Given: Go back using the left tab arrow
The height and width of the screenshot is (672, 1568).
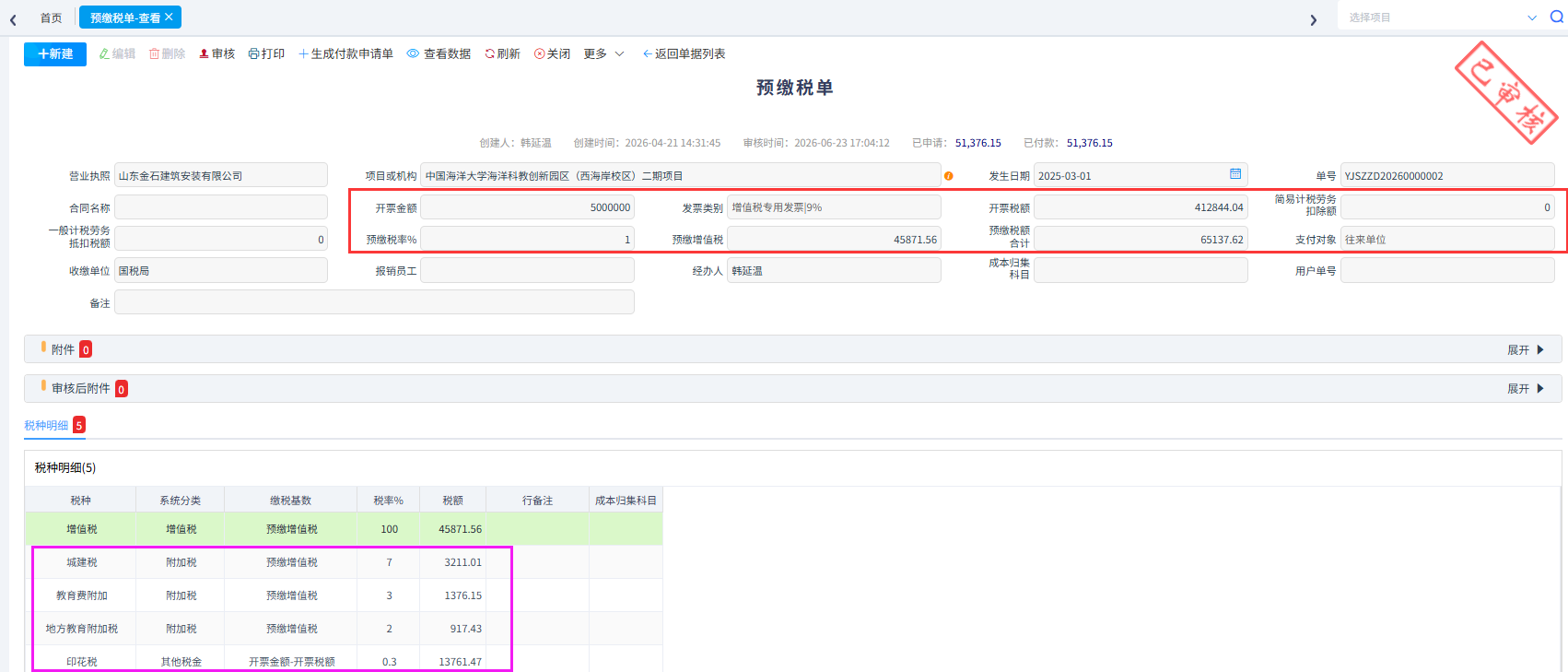Looking at the screenshot, I should pos(13,19).
